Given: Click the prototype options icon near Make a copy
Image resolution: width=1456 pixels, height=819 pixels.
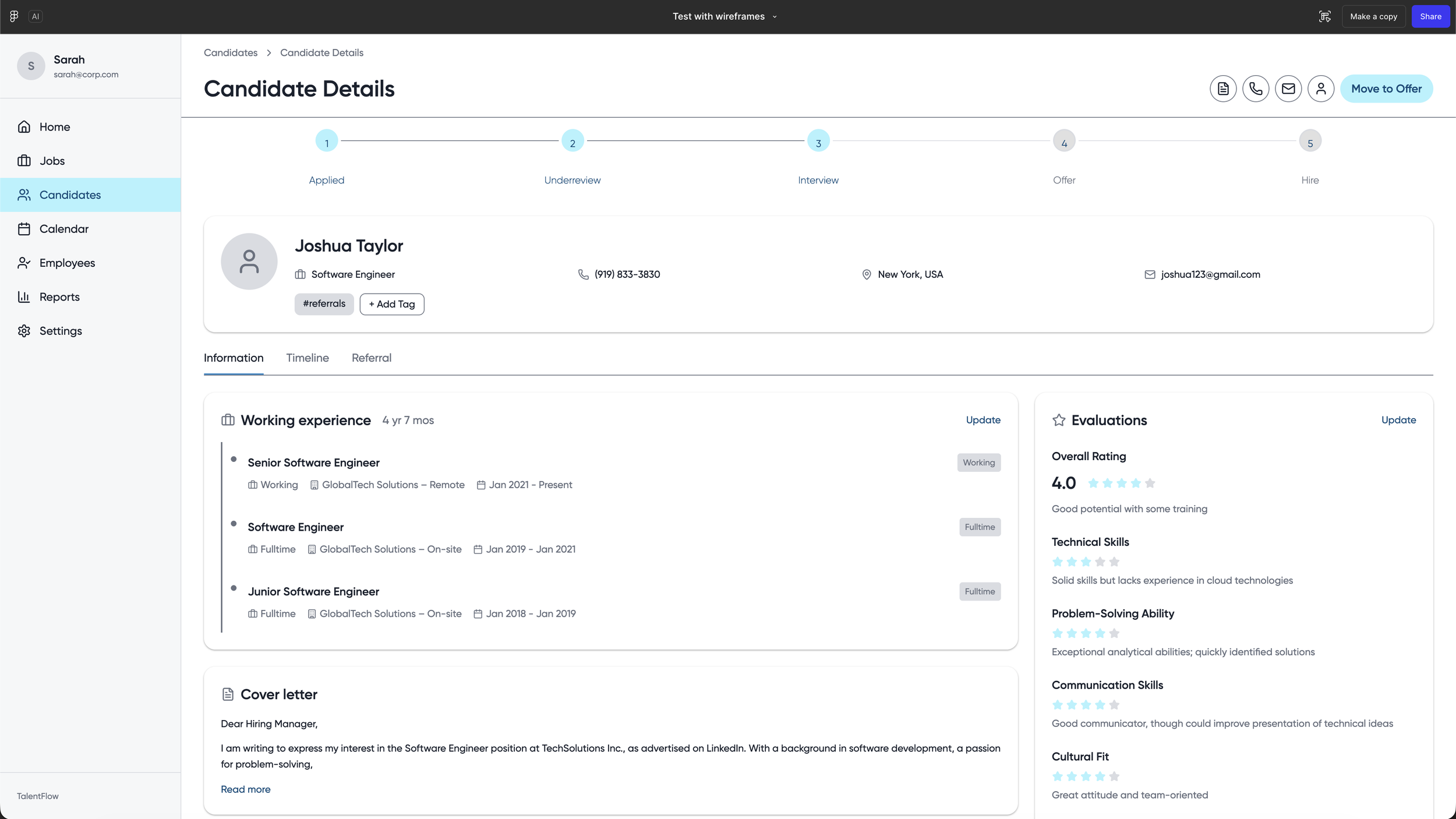Looking at the screenshot, I should pyautogui.click(x=1325, y=16).
